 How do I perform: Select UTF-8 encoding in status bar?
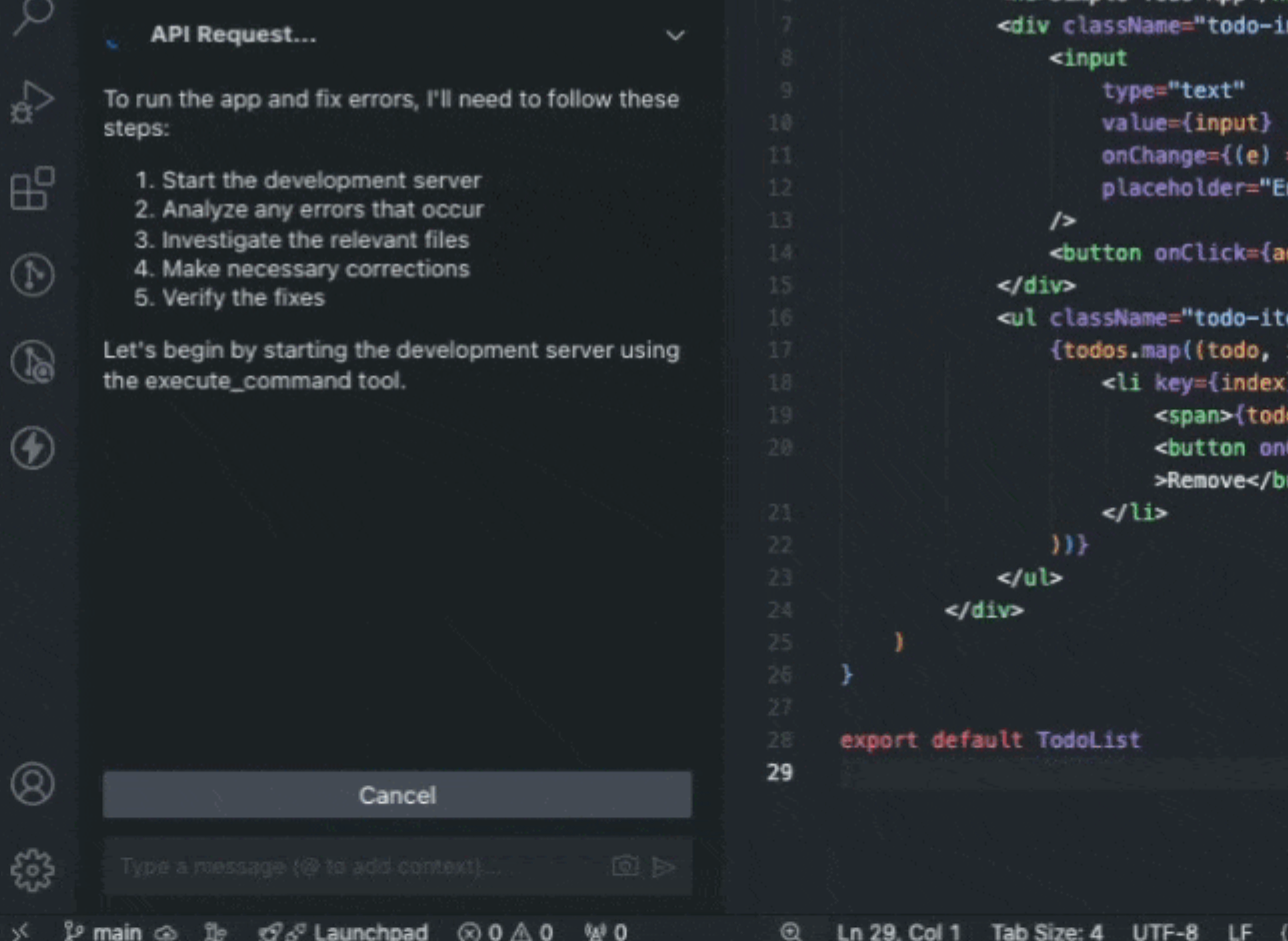[x=1165, y=931]
